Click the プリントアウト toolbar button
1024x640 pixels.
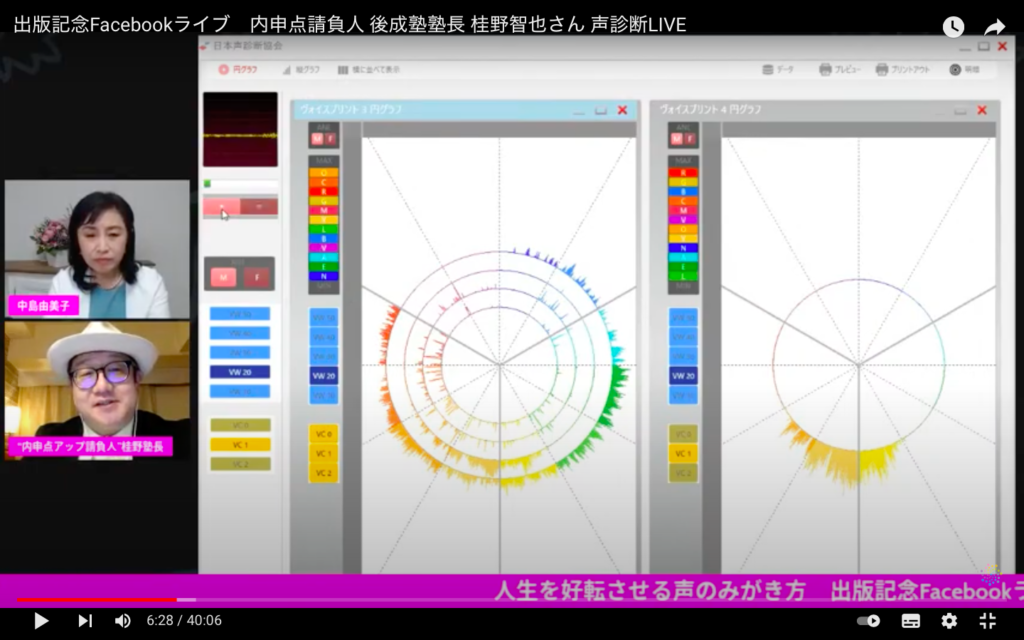(903, 69)
